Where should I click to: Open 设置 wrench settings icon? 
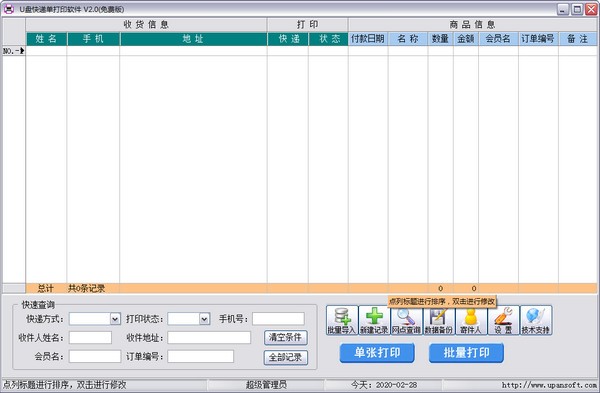point(503,320)
